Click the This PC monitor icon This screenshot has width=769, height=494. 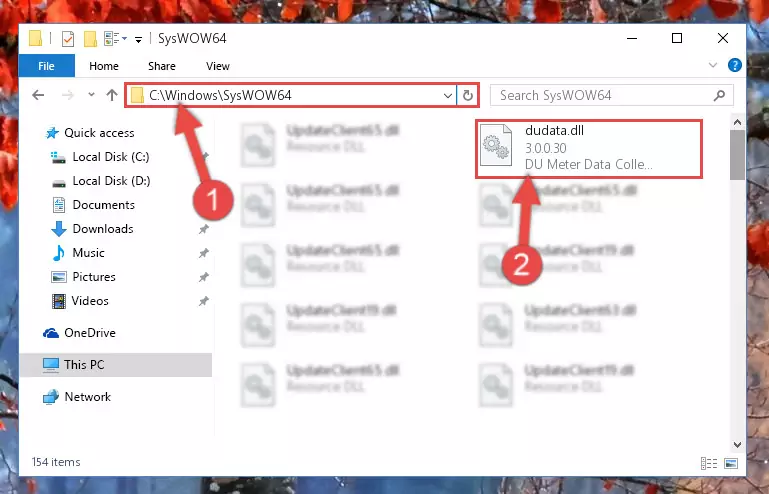coord(51,365)
